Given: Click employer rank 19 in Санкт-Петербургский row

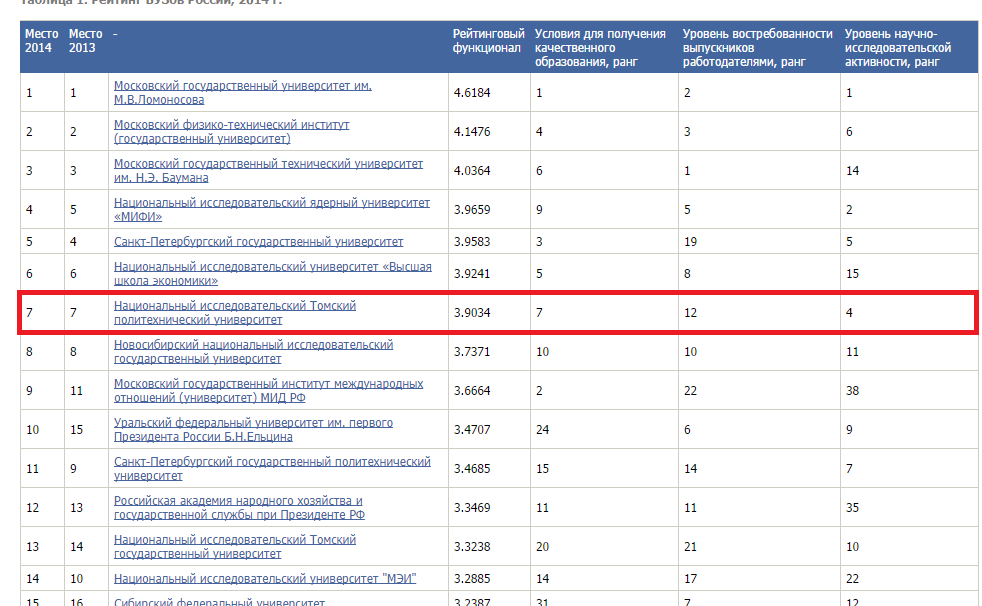Looking at the screenshot, I should tap(690, 242).
